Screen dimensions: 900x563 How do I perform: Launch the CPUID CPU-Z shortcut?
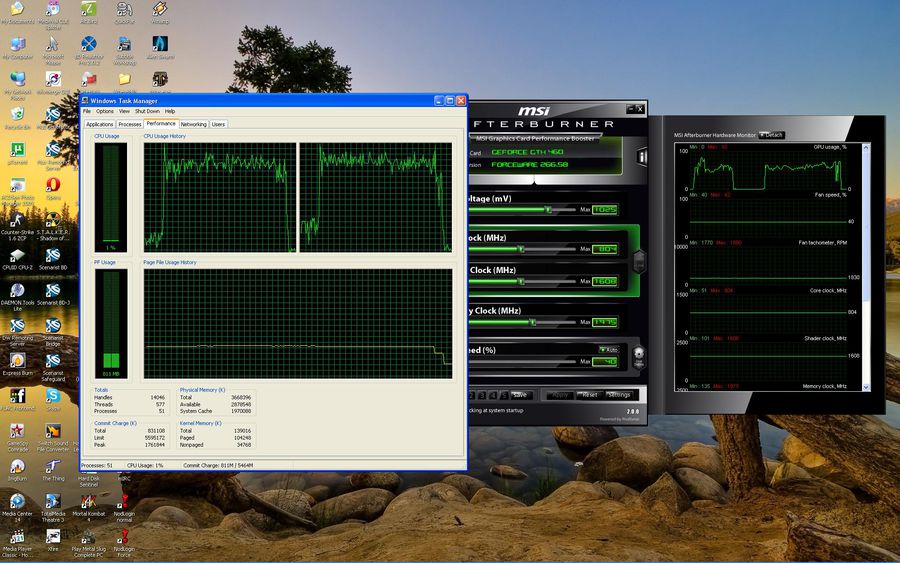point(18,258)
